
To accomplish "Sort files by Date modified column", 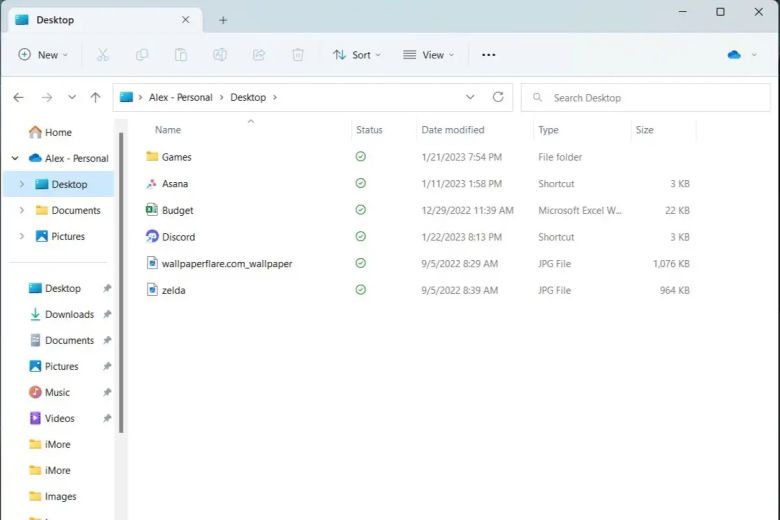I will tap(453, 130).
